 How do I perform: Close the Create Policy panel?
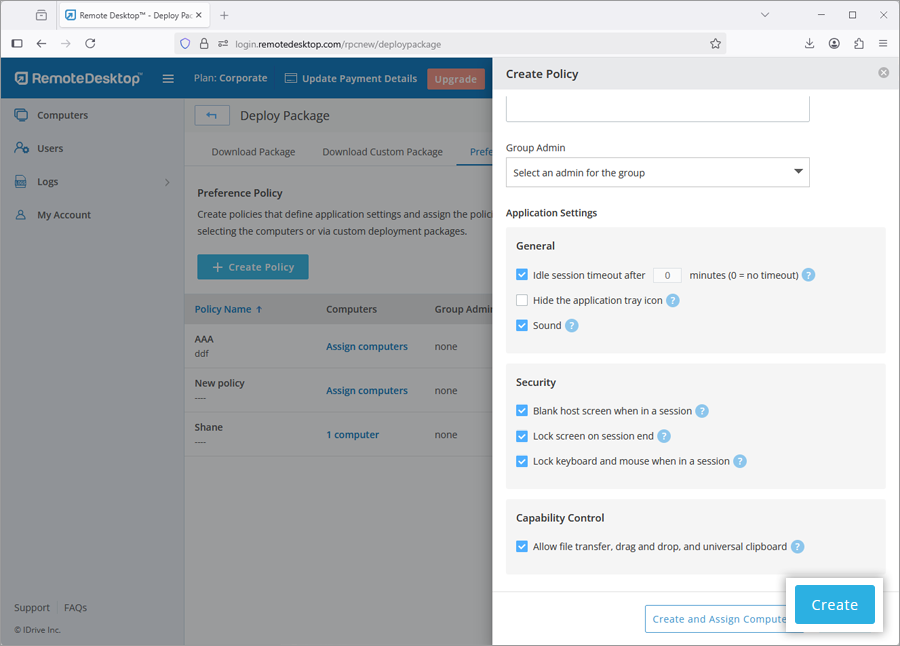click(883, 73)
